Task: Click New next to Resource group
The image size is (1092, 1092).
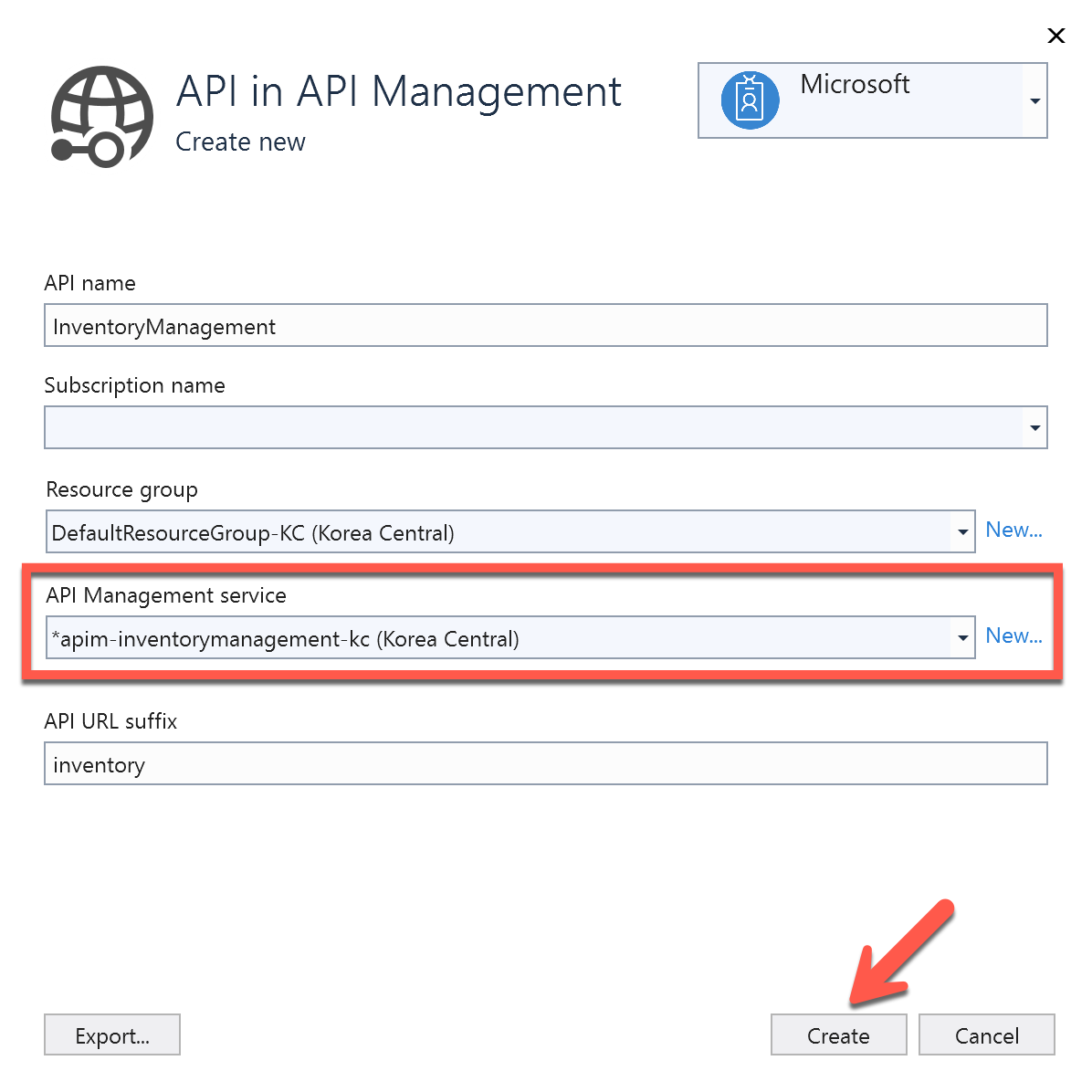Action: coord(1013,530)
